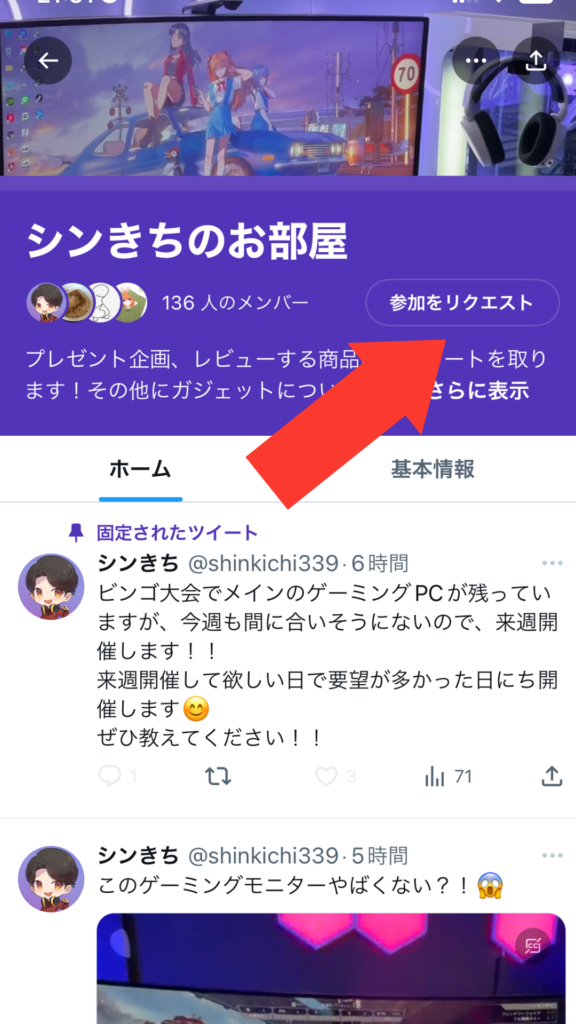Tap the share icon in header

[x=536, y=61]
